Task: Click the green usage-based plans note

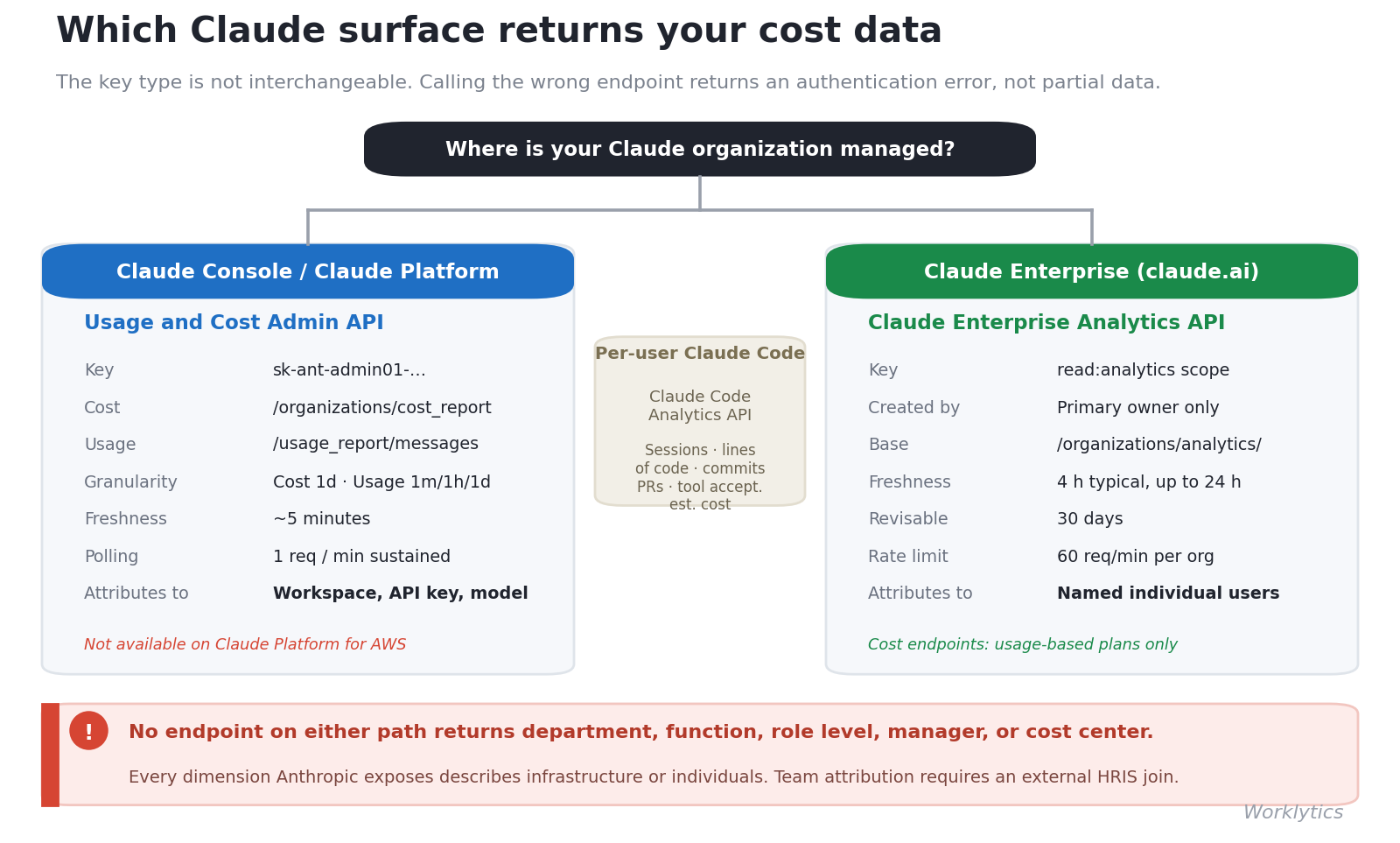Action: [1023, 644]
